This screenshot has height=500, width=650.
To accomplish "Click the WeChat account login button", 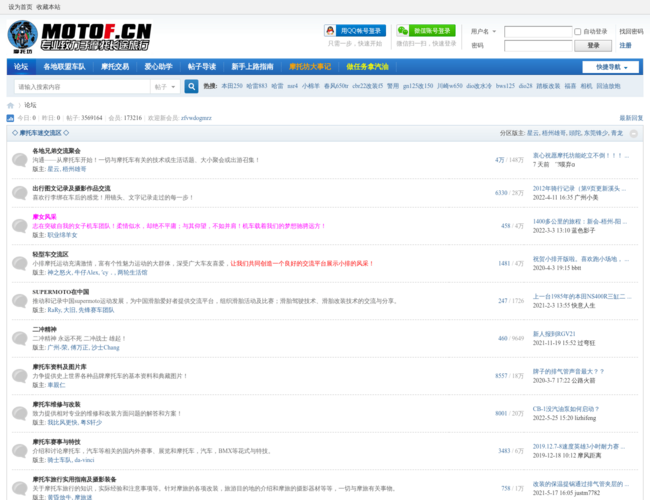I will [425, 31].
